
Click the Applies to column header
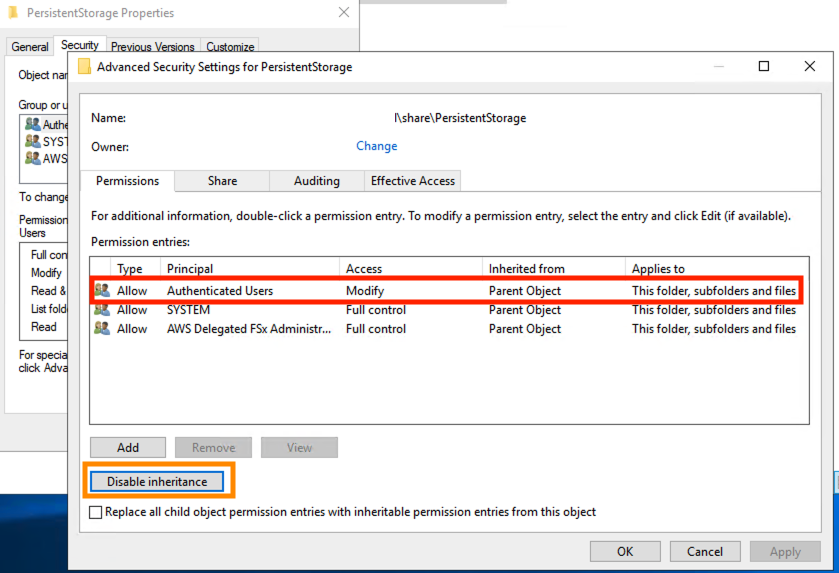coord(716,269)
